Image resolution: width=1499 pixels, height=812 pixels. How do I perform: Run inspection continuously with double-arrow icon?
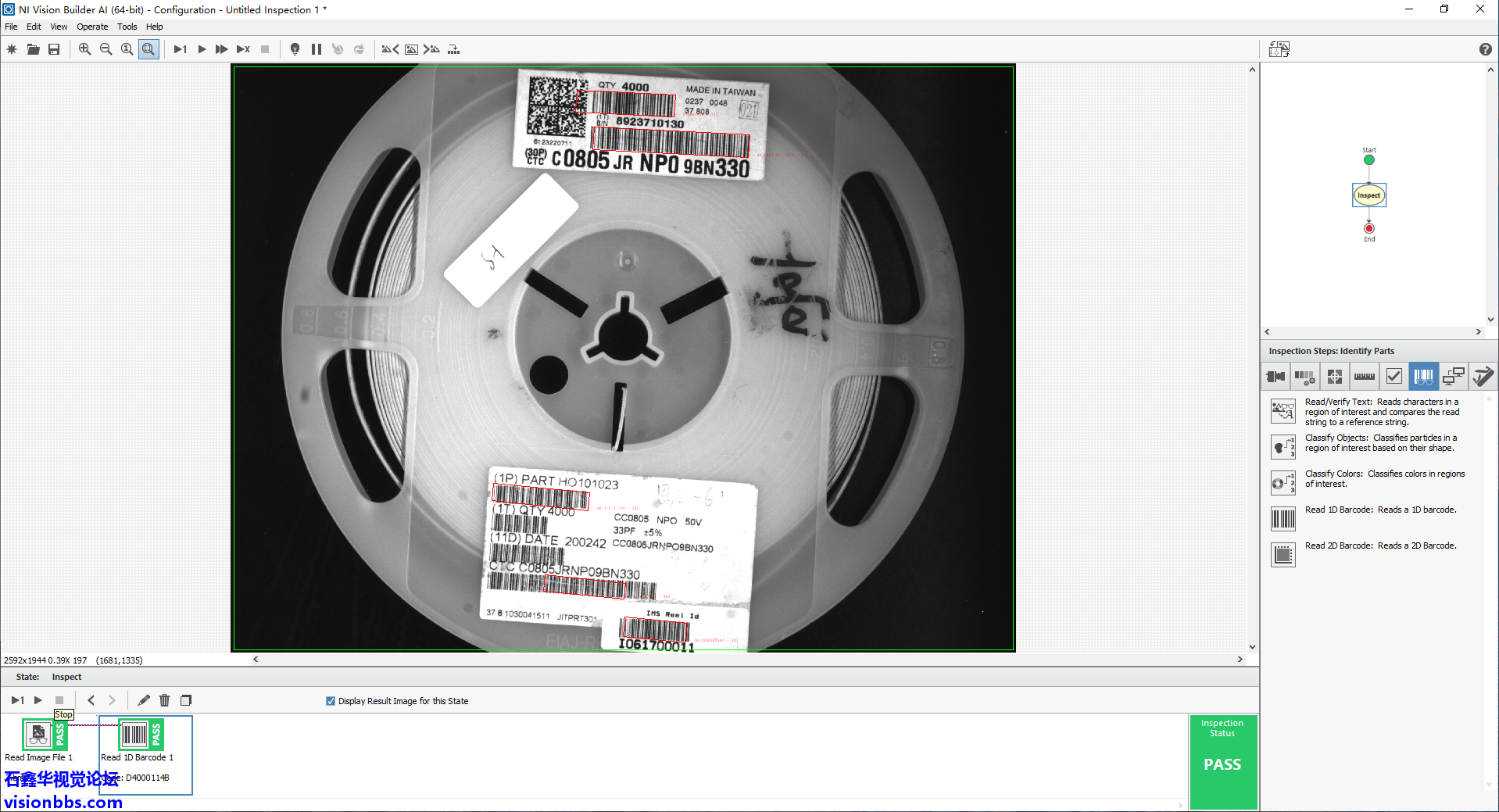tap(222, 49)
